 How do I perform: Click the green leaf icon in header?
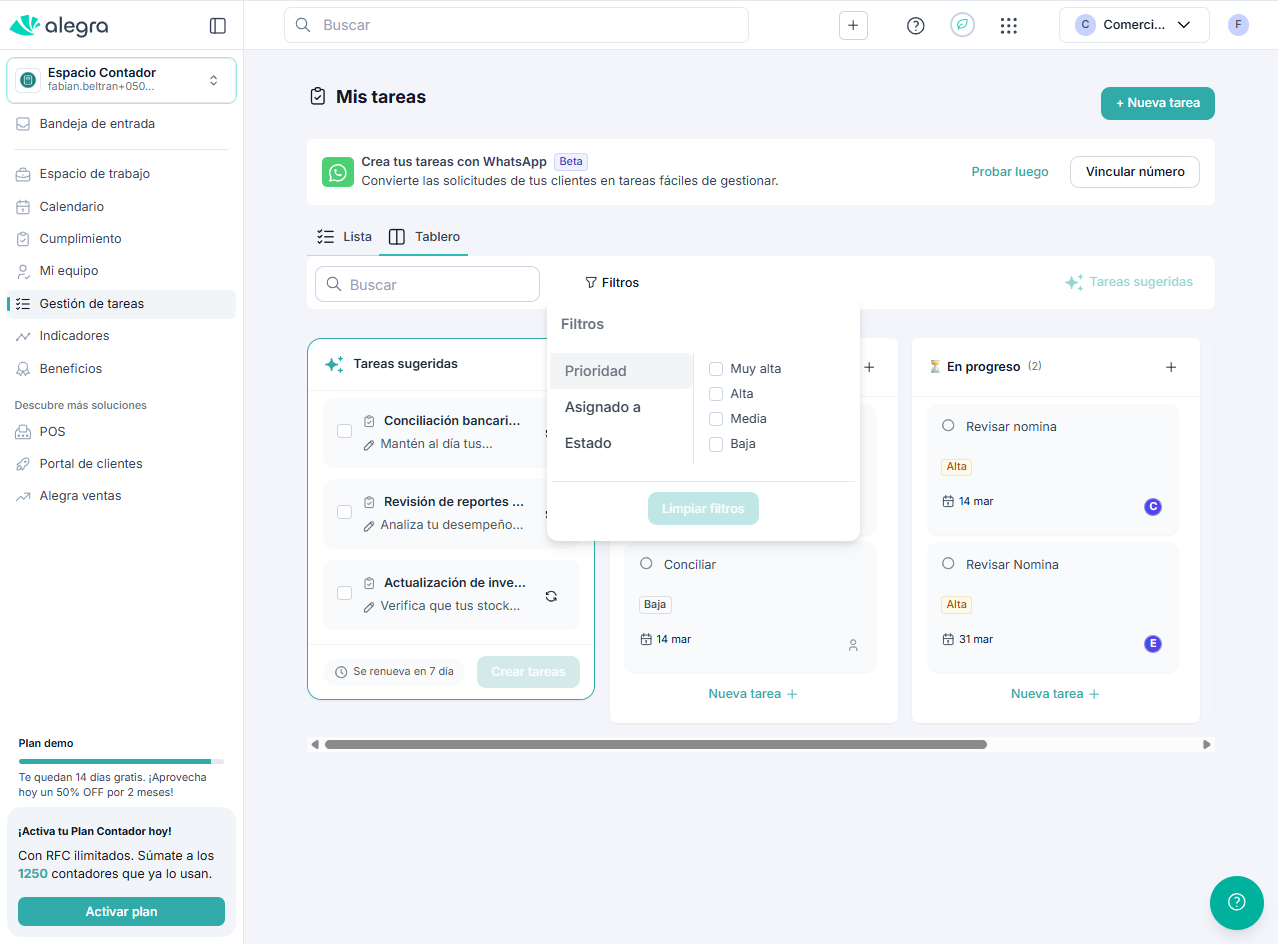pos(962,26)
